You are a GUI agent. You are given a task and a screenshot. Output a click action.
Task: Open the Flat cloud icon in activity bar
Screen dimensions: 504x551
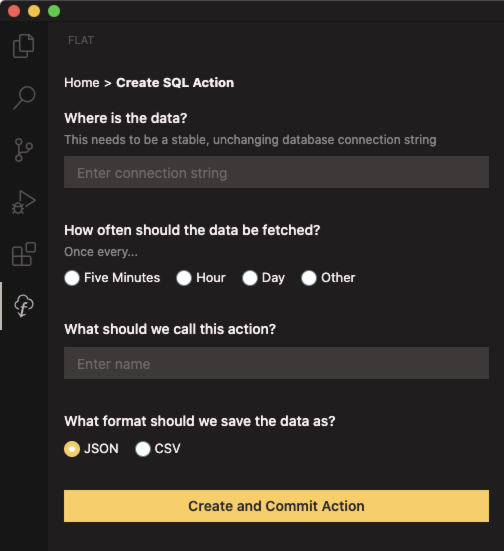[x=24, y=306]
